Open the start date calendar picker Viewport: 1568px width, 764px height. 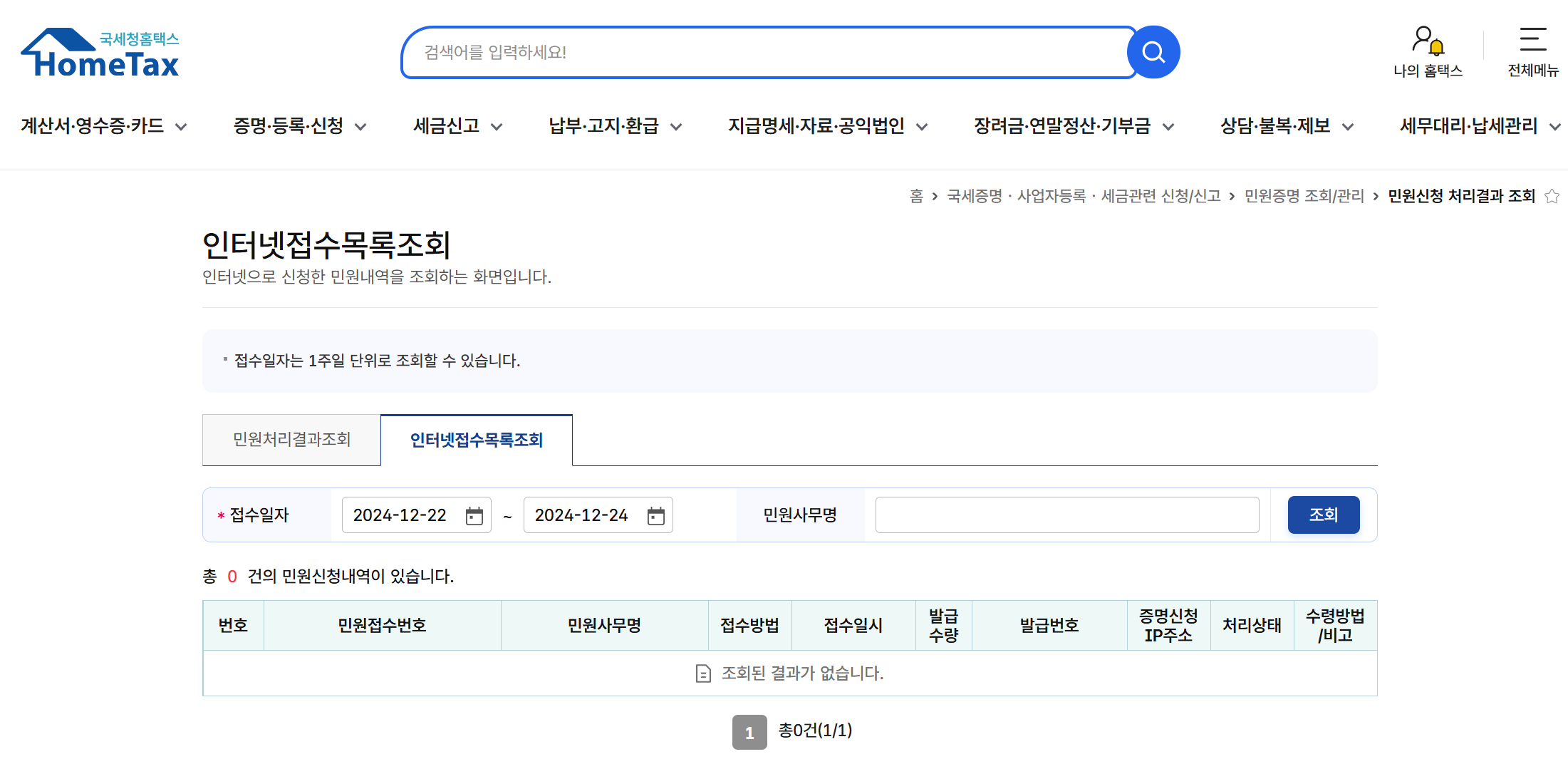pos(474,515)
